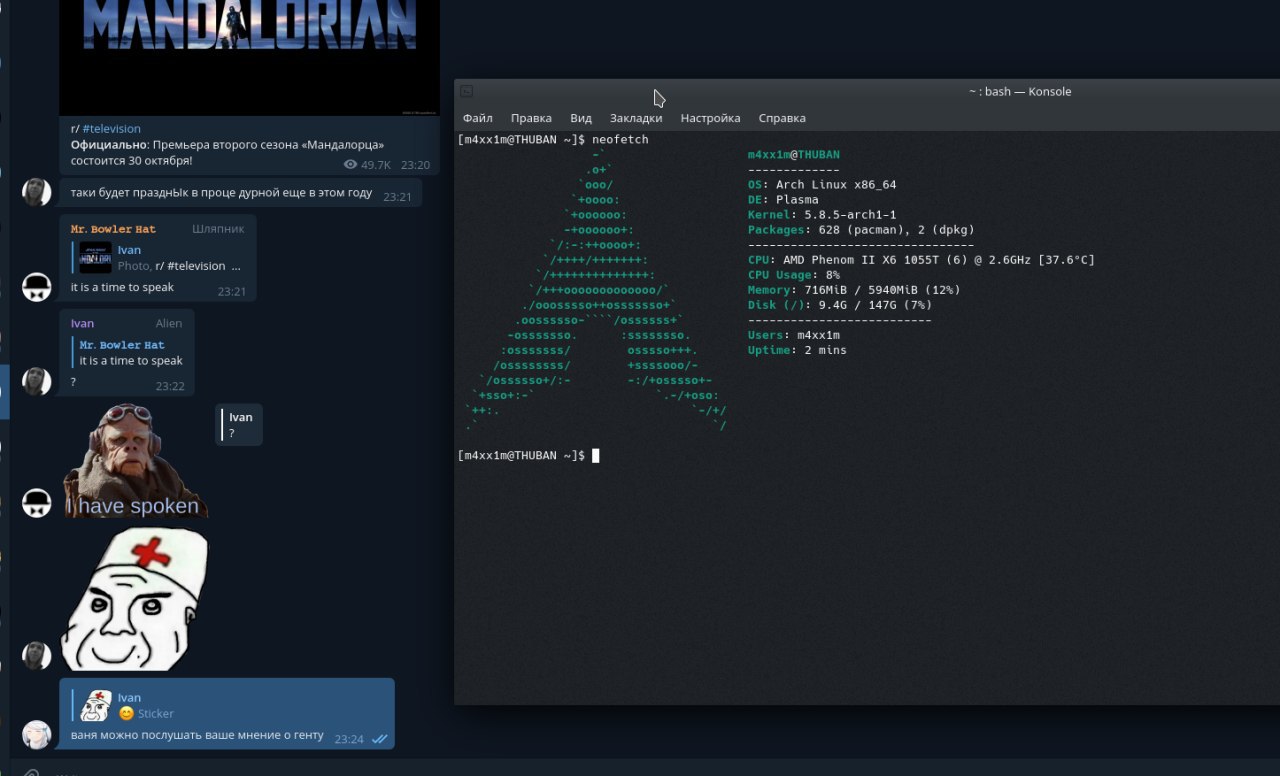Open the Правка menu in Konsole
This screenshot has height=776, width=1280.
[x=531, y=118]
